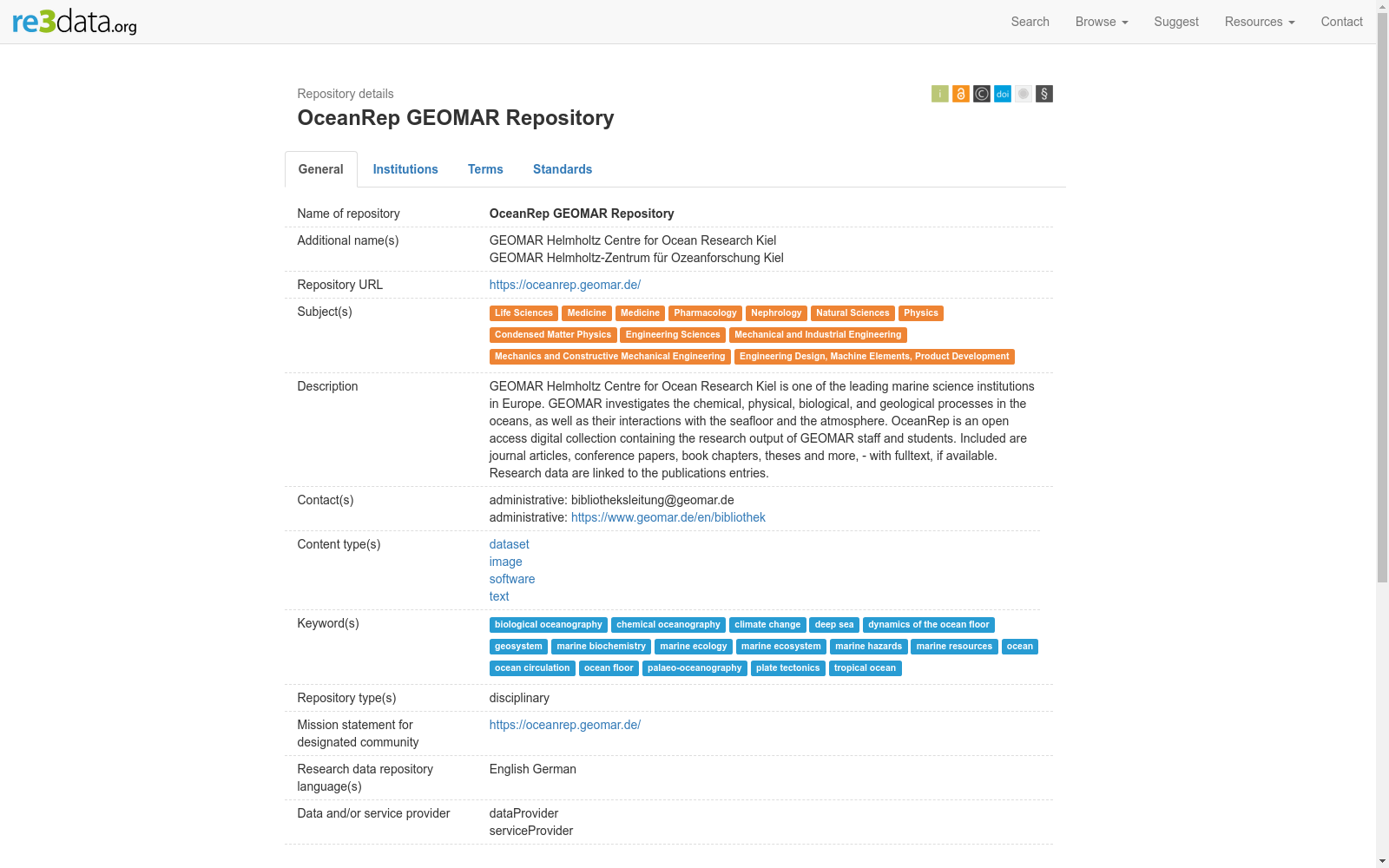This screenshot has height=868, width=1389.
Task: Click the OceanRep GEOMAR Repository page heading
Action: pos(456,118)
